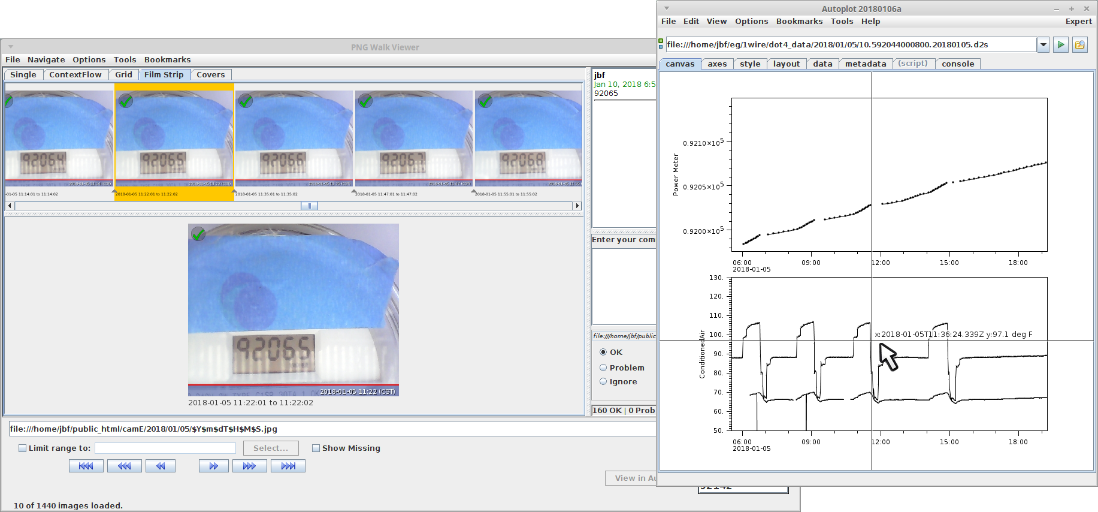Viewport: 1098px width, 512px height.
Task: Click the film strip scrollbar thumb
Action: (x=310, y=205)
